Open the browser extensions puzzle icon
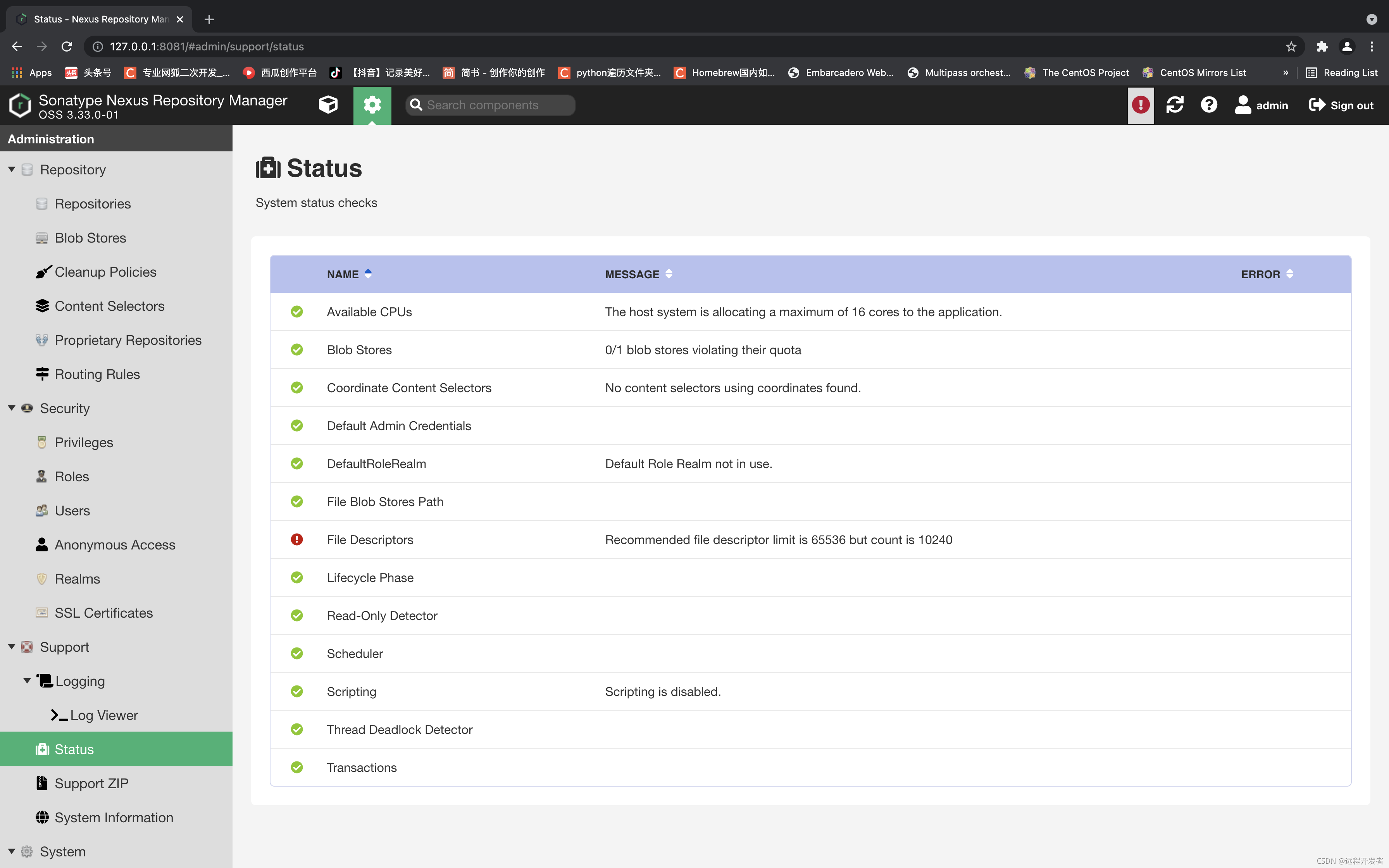This screenshot has height=868, width=1389. tap(1322, 46)
